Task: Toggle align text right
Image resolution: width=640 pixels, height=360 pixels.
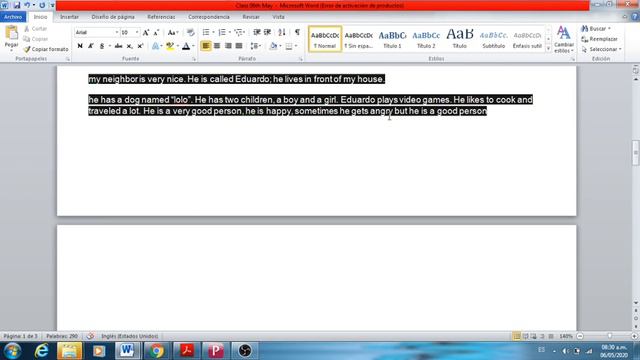Action: pyautogui.click(x=228, y=46)
